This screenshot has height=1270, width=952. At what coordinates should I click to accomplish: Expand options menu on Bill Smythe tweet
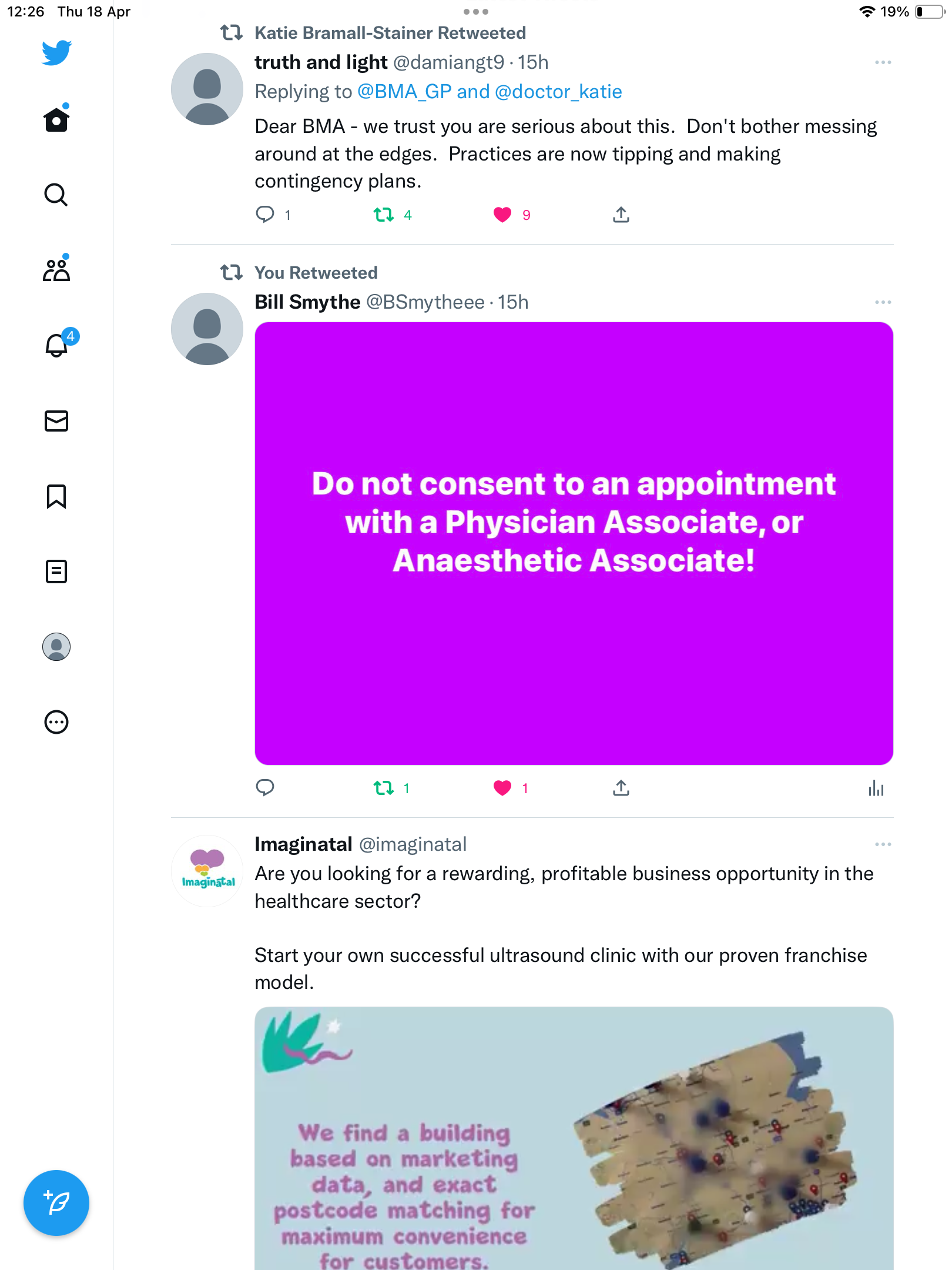[883, 302]
